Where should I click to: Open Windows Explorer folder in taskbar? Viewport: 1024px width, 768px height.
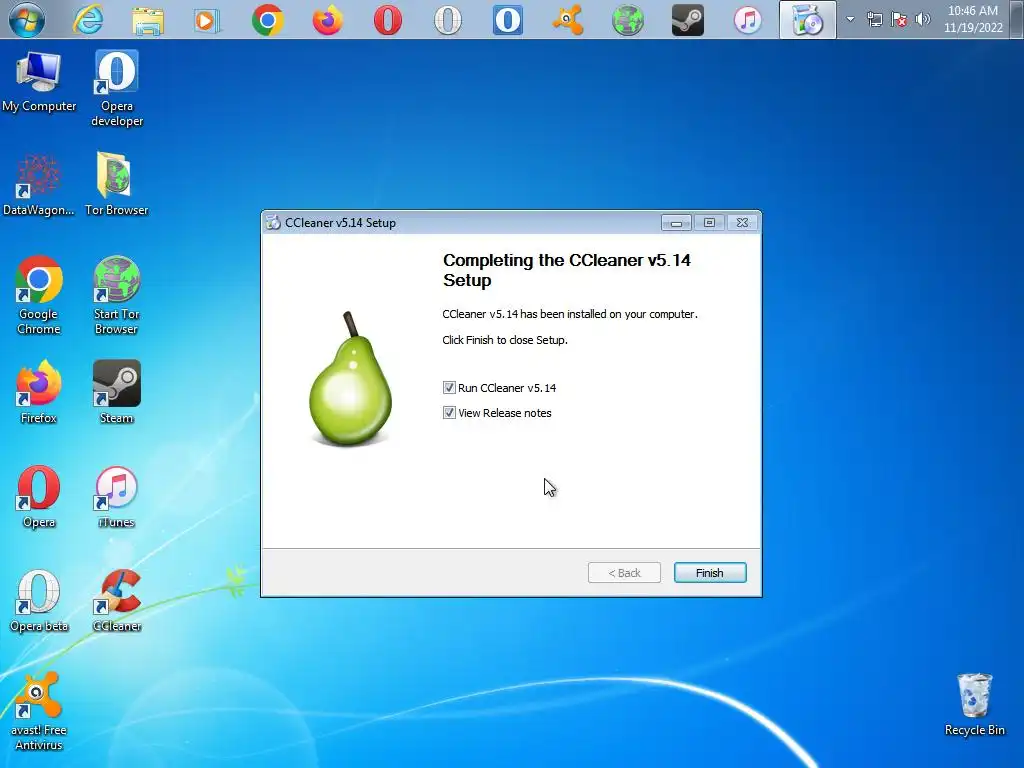tap(148, 20)
